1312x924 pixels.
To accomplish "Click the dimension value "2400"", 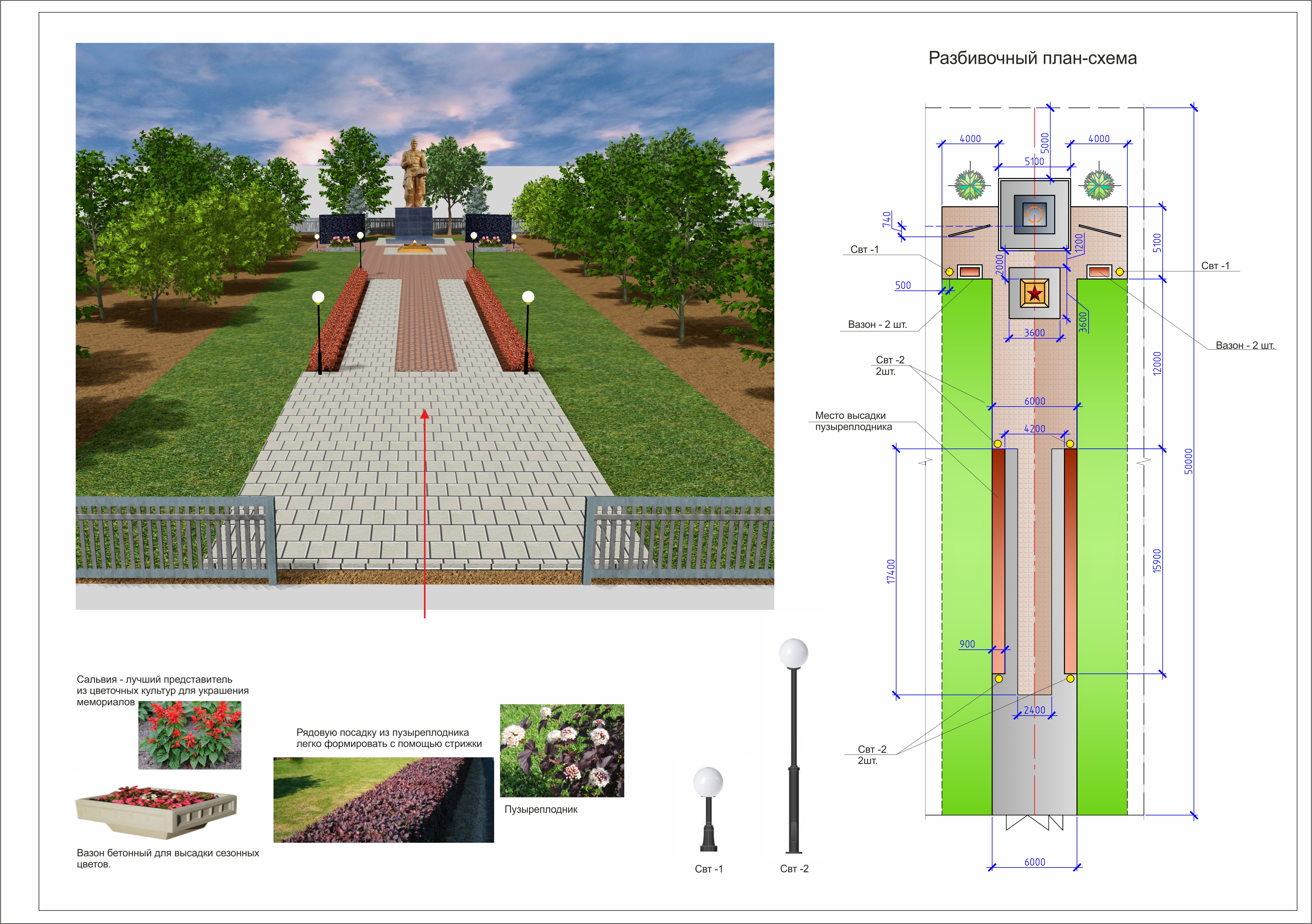I will (1034, 710).
